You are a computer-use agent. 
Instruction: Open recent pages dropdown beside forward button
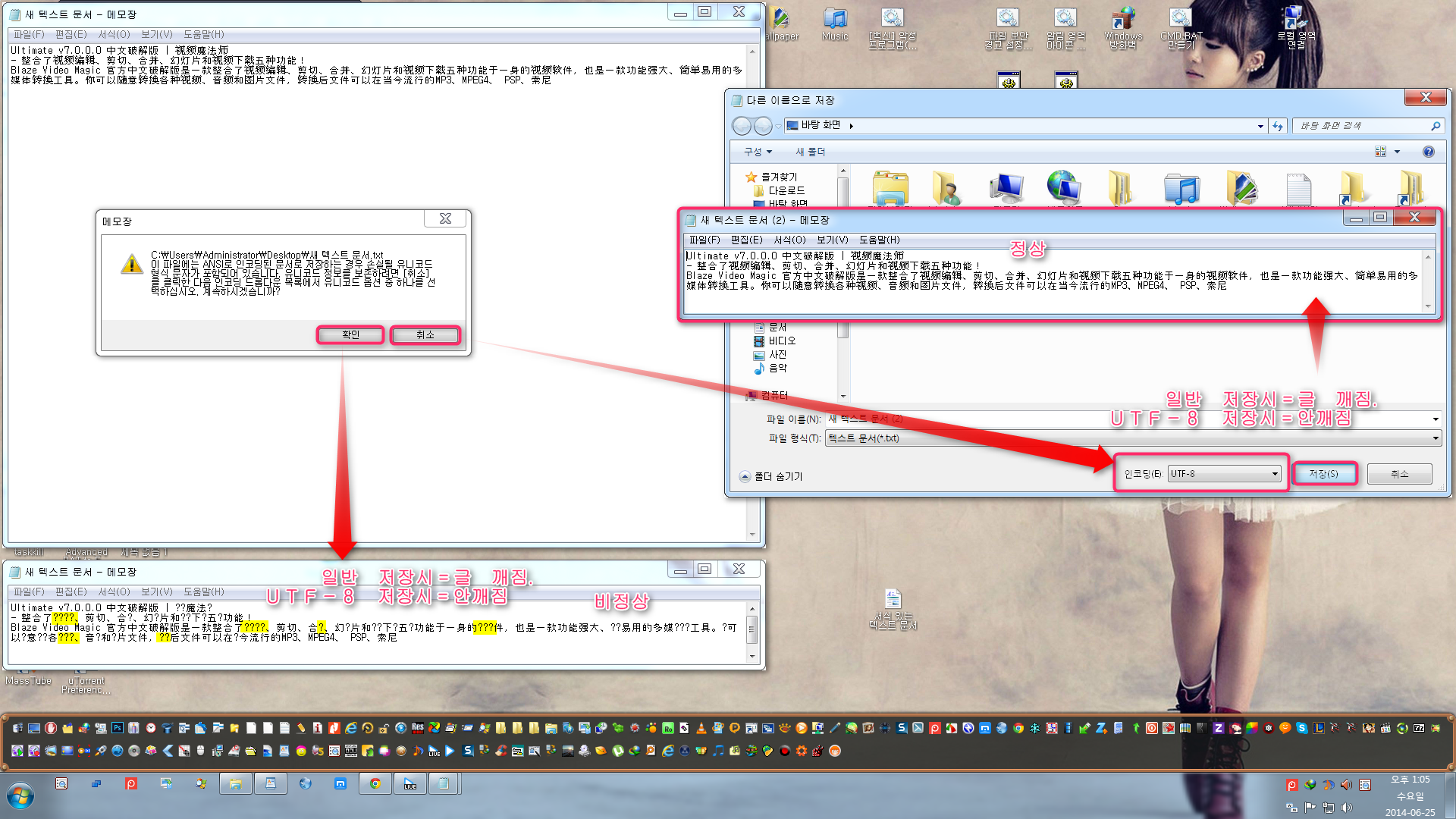point(778,127)
